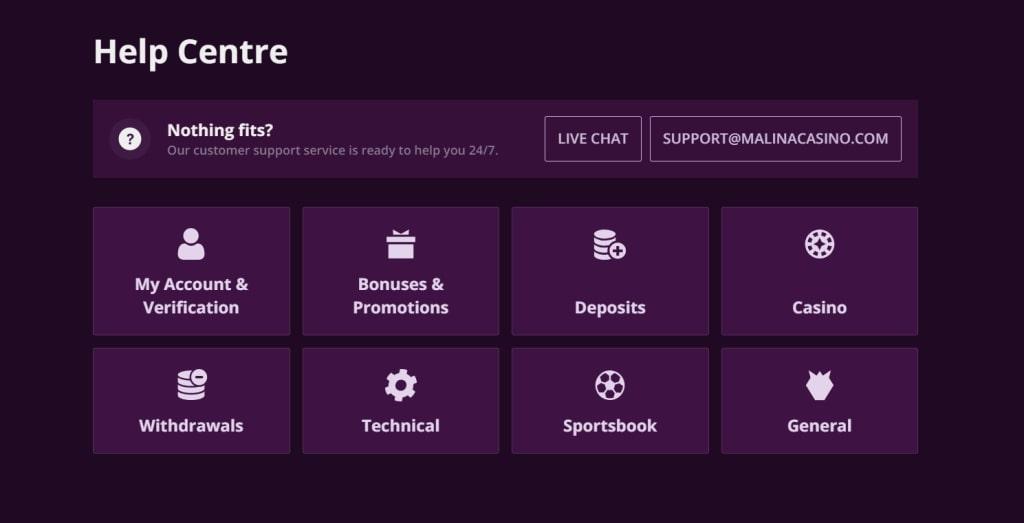The width and height of the screenshot is (1024, 523).
Task: Click the casino chip icon
Action: (819, 244)
